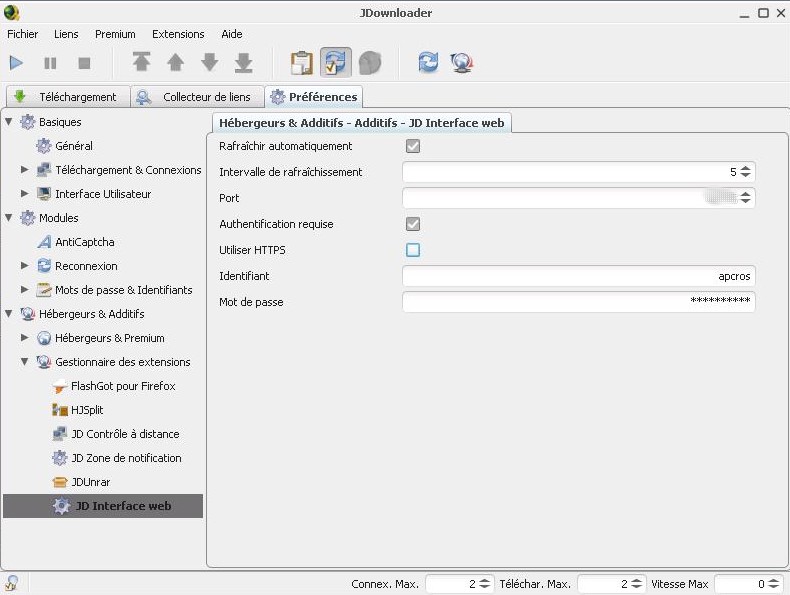Disable the Authentification requise checkbox
The width and height of the screenshot is (790, 595).
coord(413,224)
